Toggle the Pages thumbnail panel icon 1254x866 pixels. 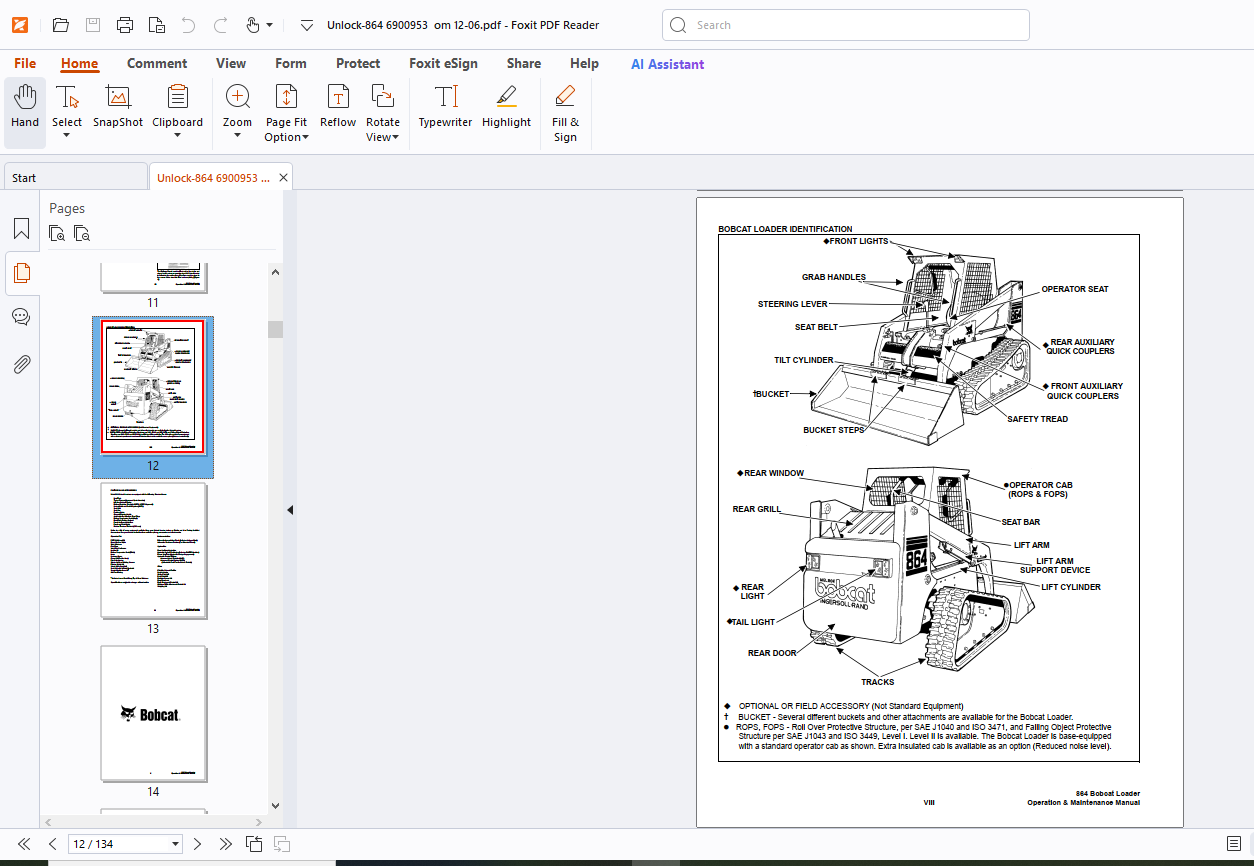(x=21, y=273)
